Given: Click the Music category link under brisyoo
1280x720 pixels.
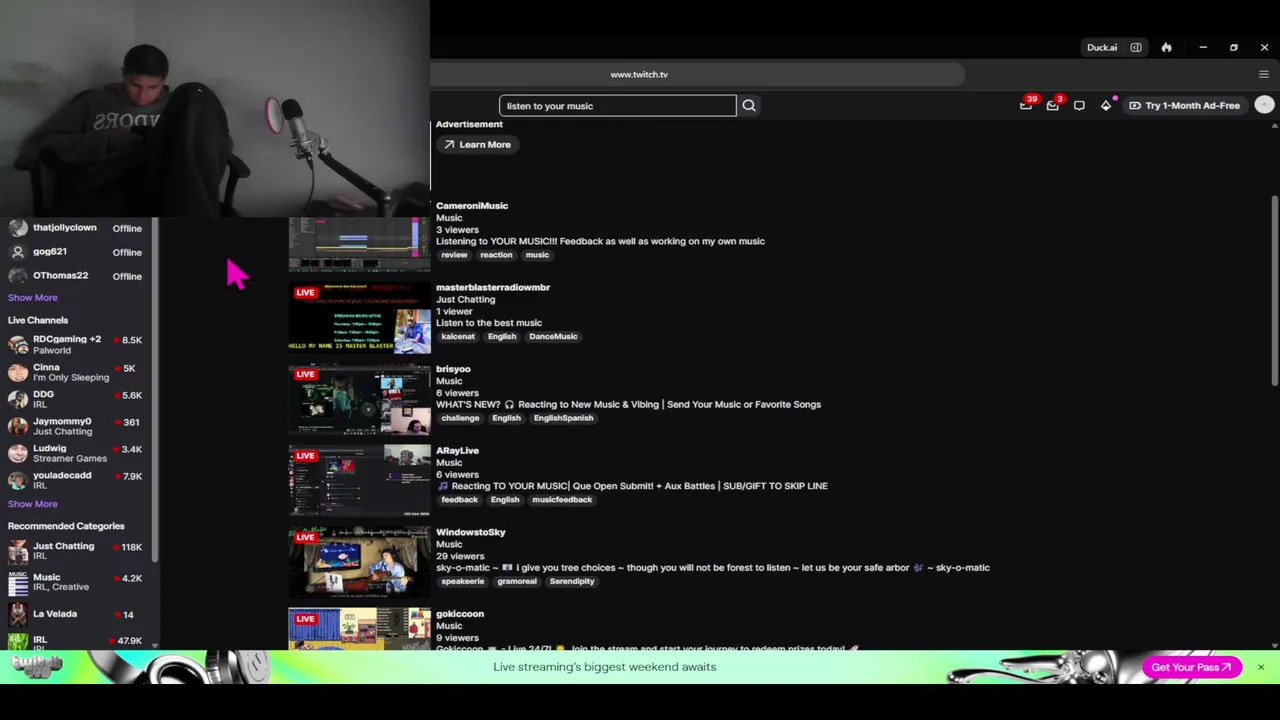Looking at the screenshot, I should pos(449,381).
